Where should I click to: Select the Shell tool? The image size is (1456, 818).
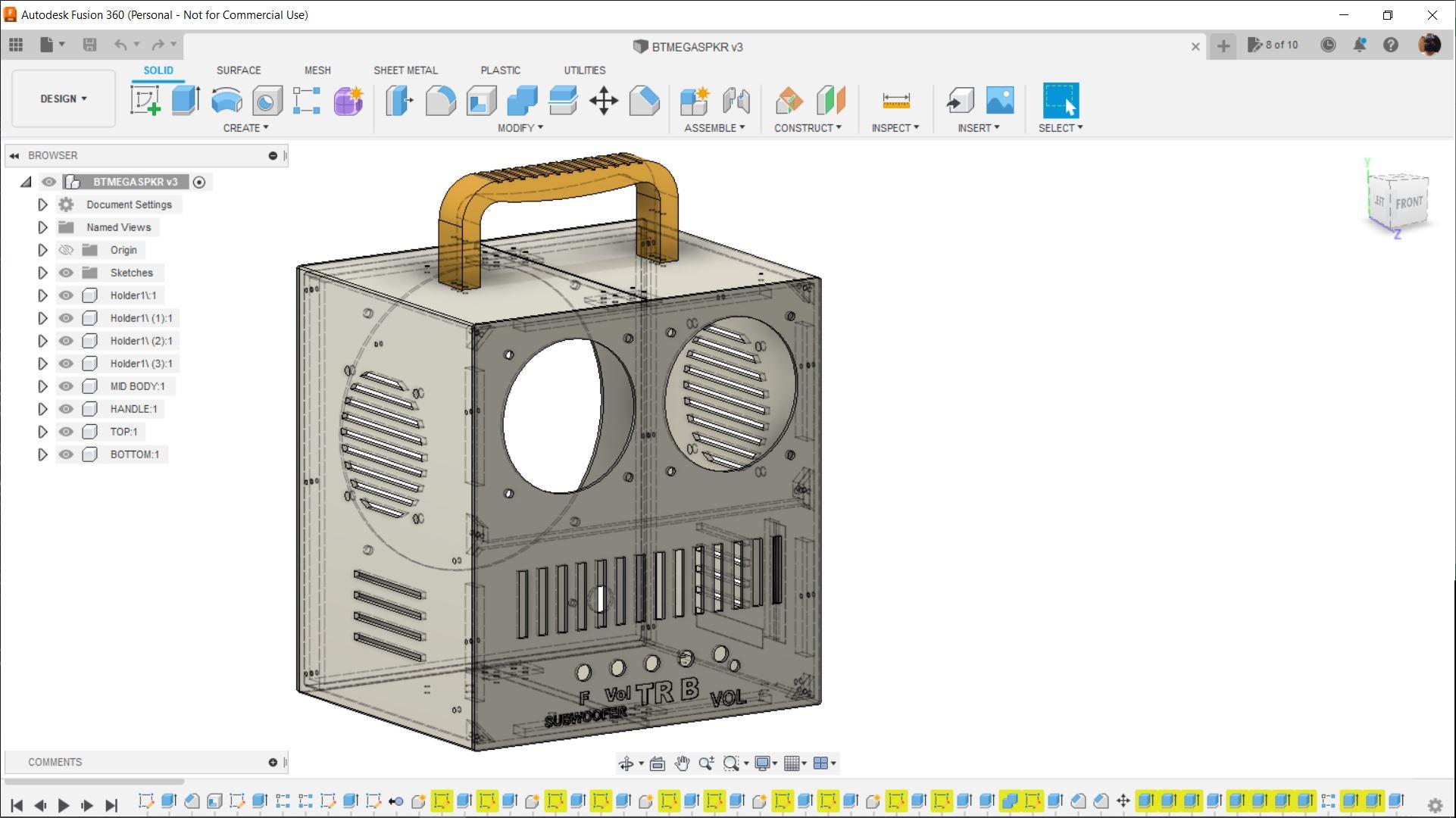(x=482, y=101)
